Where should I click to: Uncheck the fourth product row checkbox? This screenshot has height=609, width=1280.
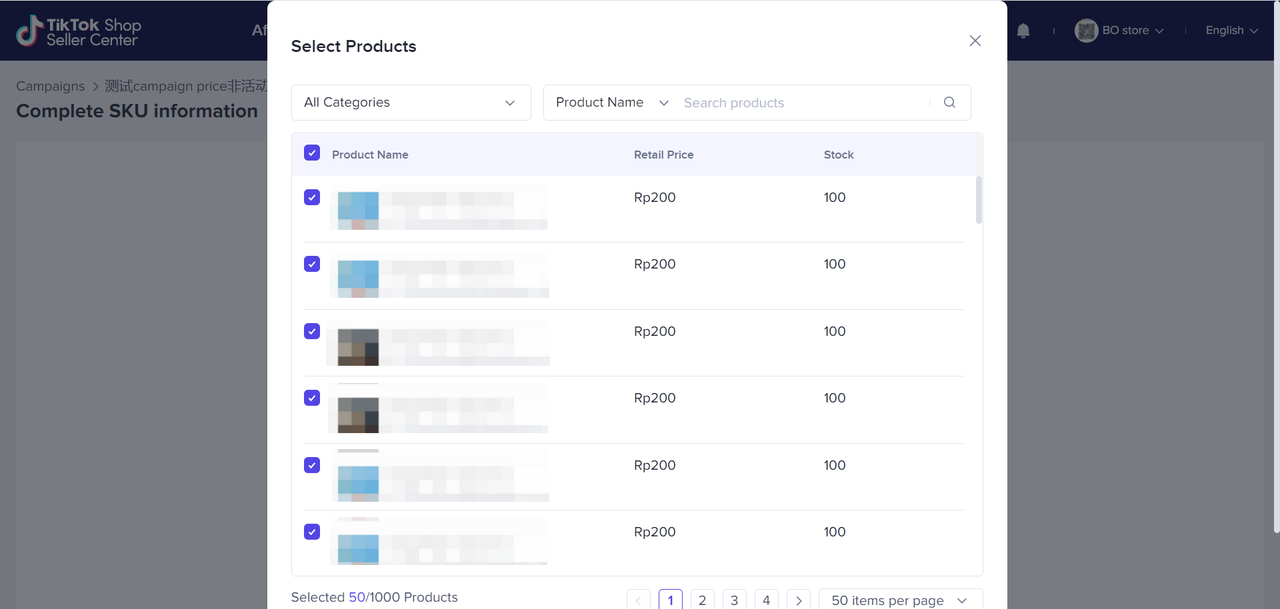click(x=312, y=398)
